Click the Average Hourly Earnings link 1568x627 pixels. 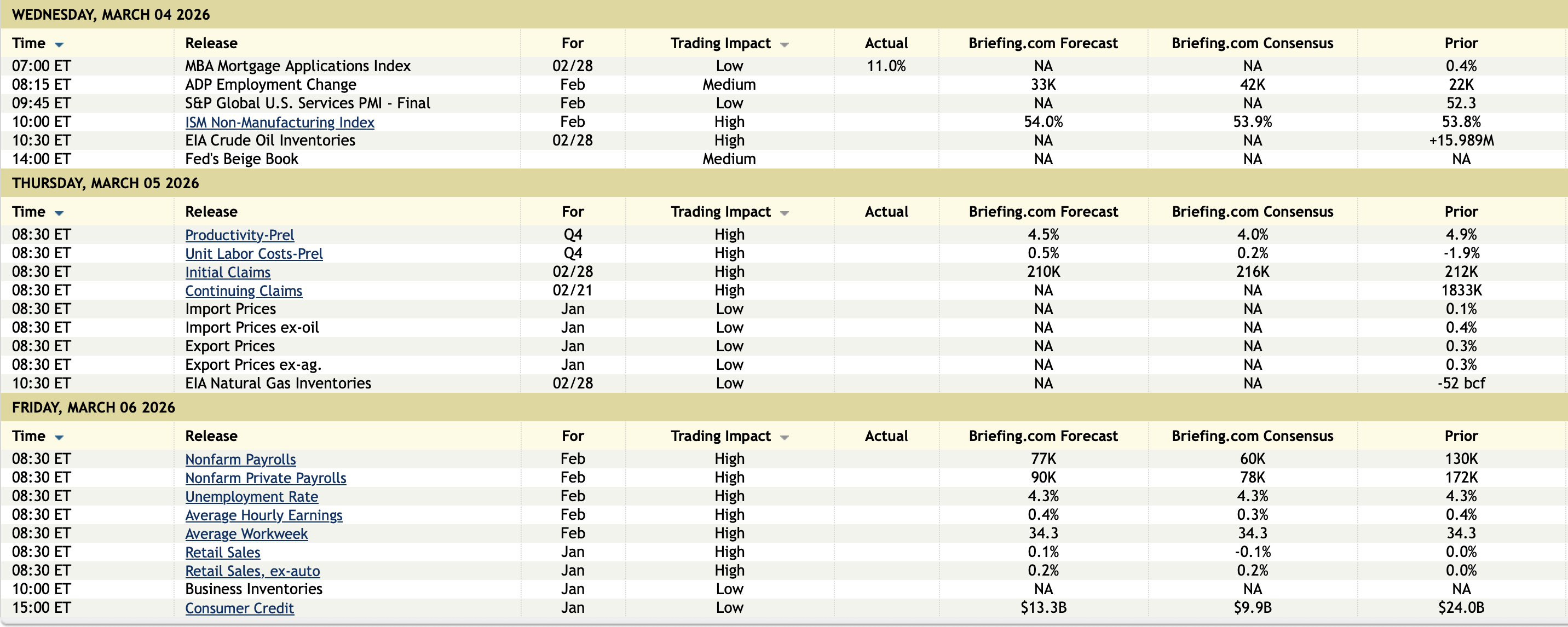(x=263, y=515)
